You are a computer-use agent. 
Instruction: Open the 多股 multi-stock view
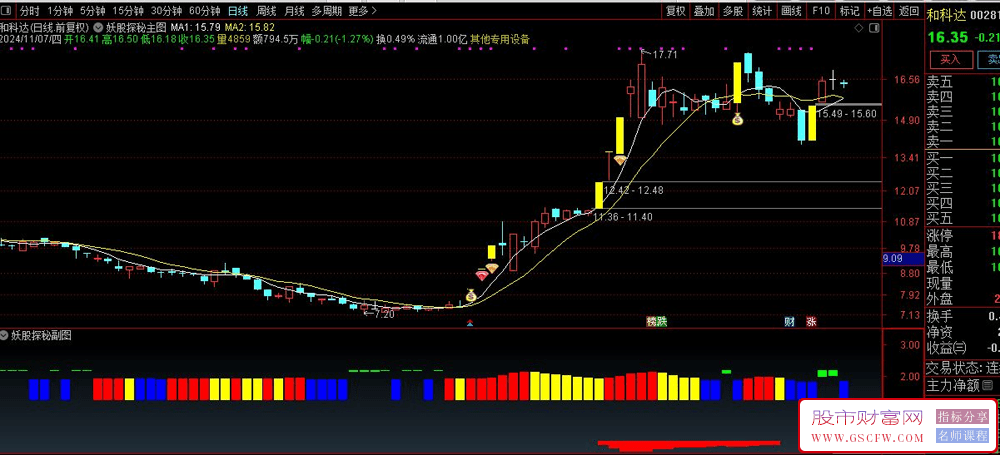(733, 10)
